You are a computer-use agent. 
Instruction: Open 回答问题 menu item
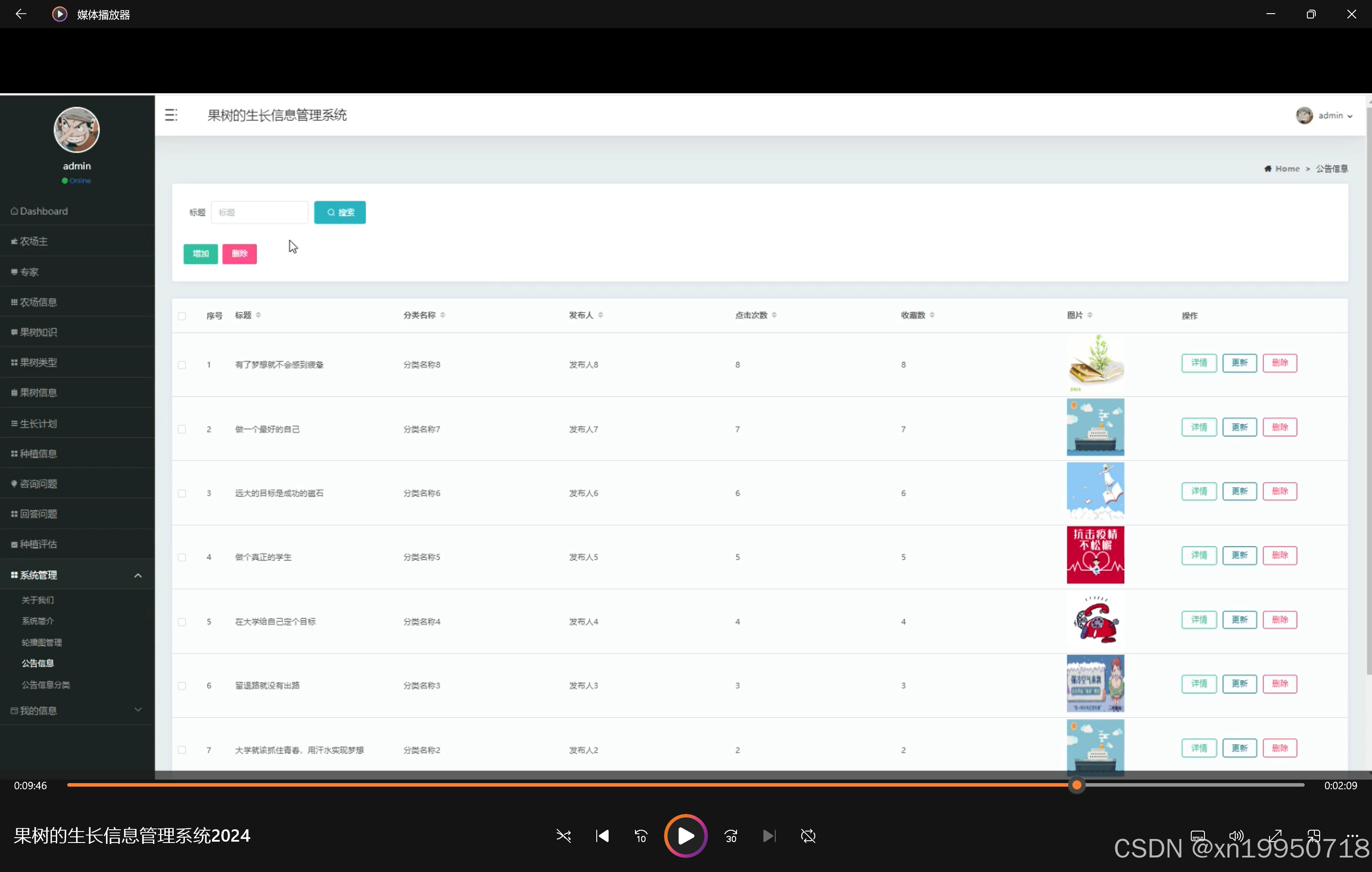[77, 514]
